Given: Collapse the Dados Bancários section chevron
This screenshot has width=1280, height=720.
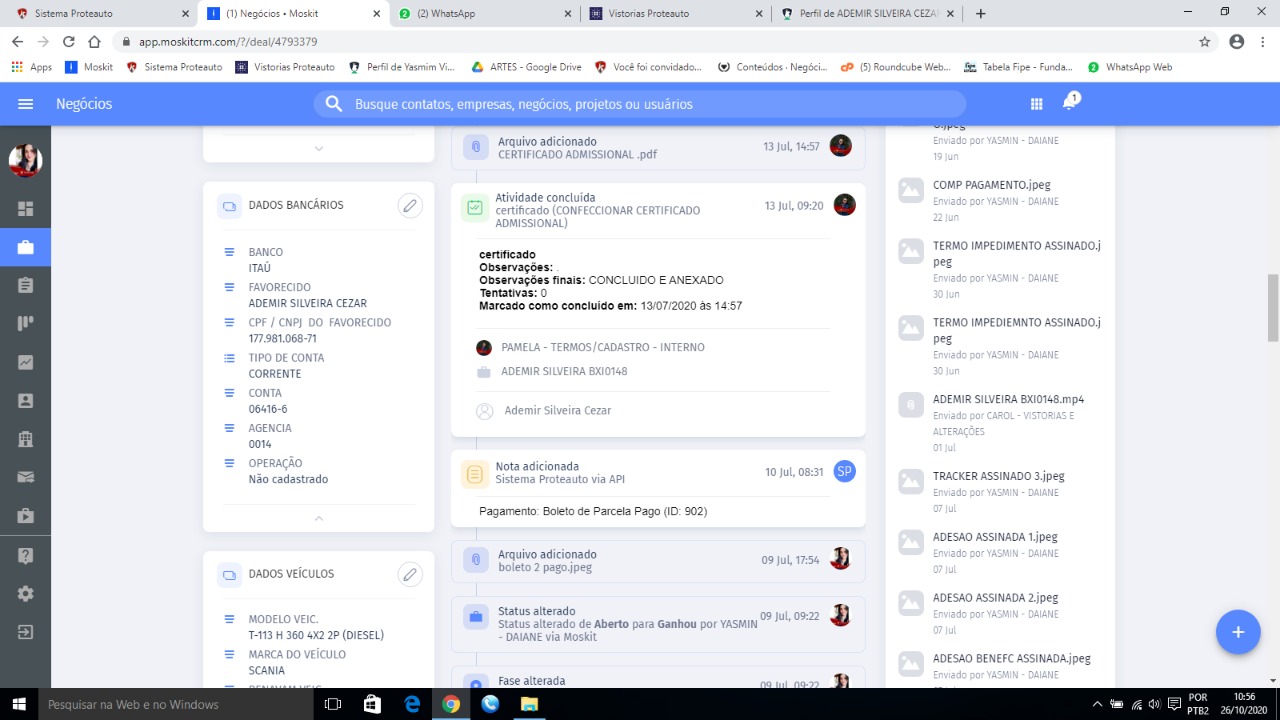Looking at the screenshot, I should [x=318, y=518].
